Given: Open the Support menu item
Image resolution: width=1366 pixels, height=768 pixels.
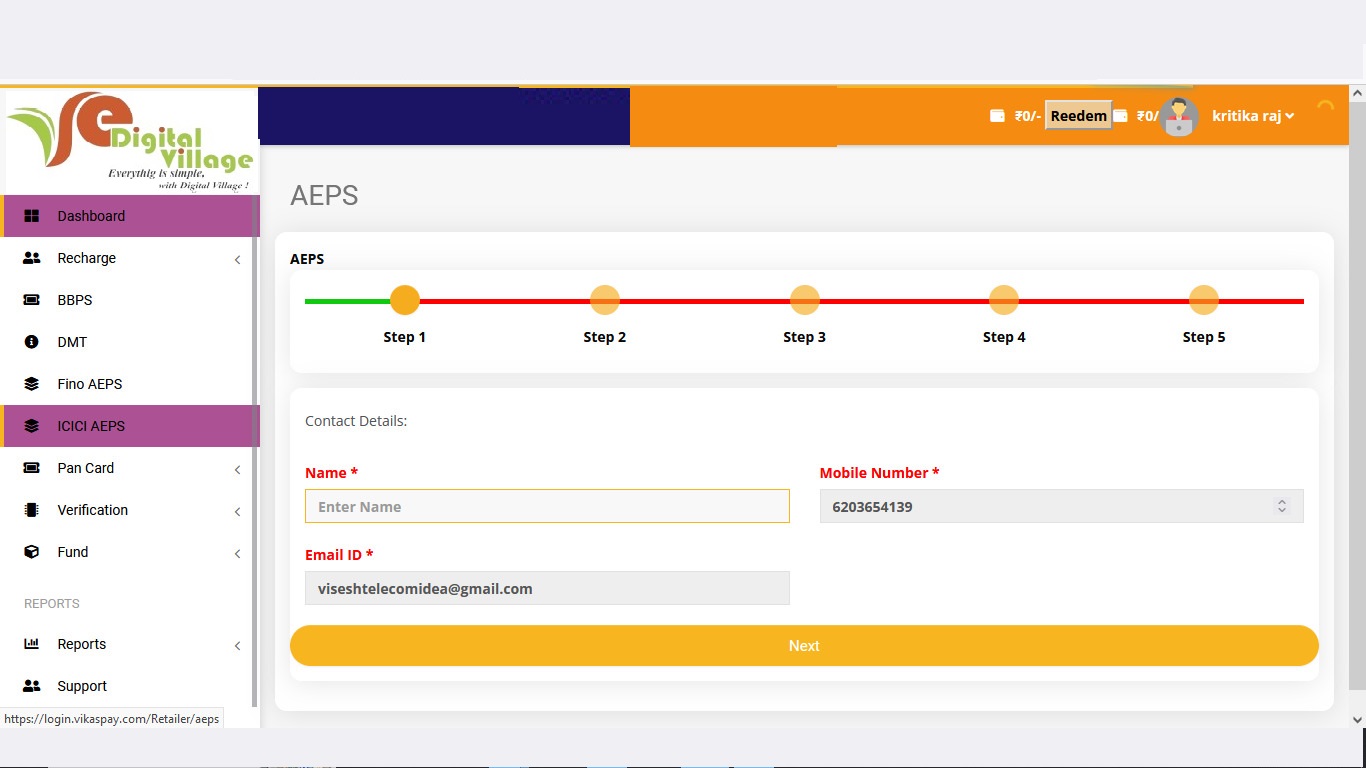Looking at the screenshot, I should 82,686.
